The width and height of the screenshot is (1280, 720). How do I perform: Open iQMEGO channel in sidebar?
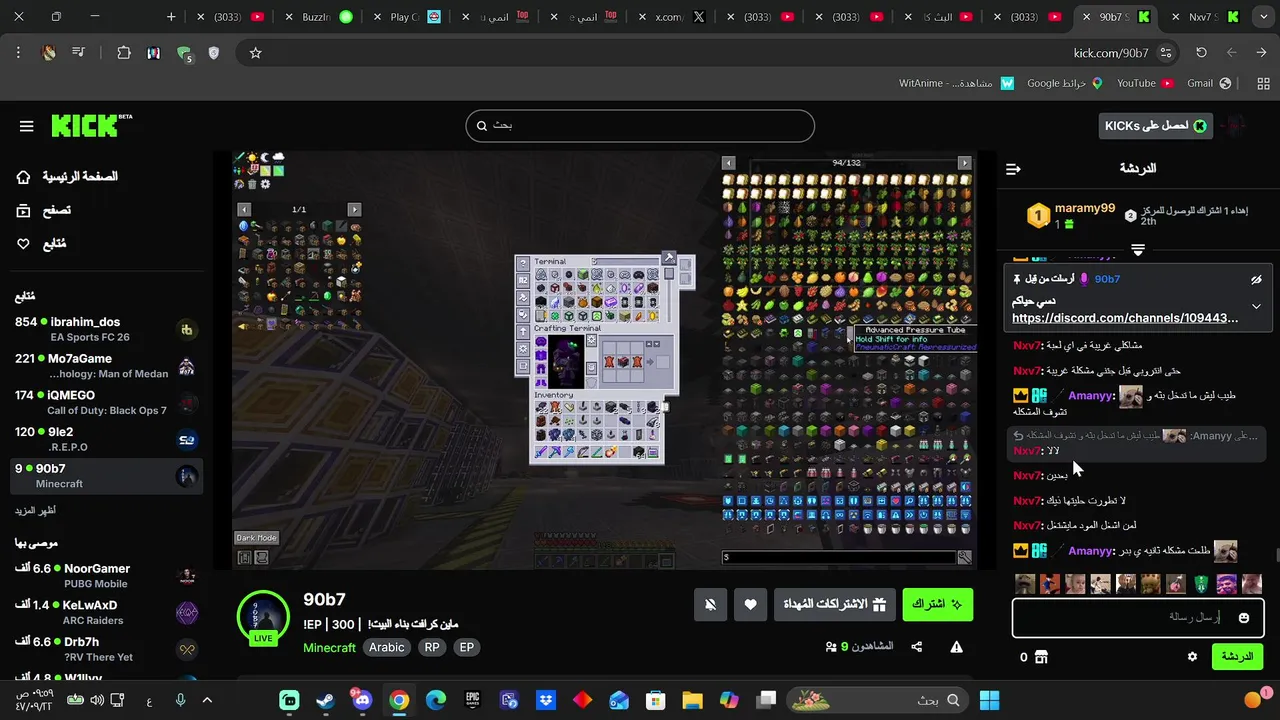pos(105,402)
